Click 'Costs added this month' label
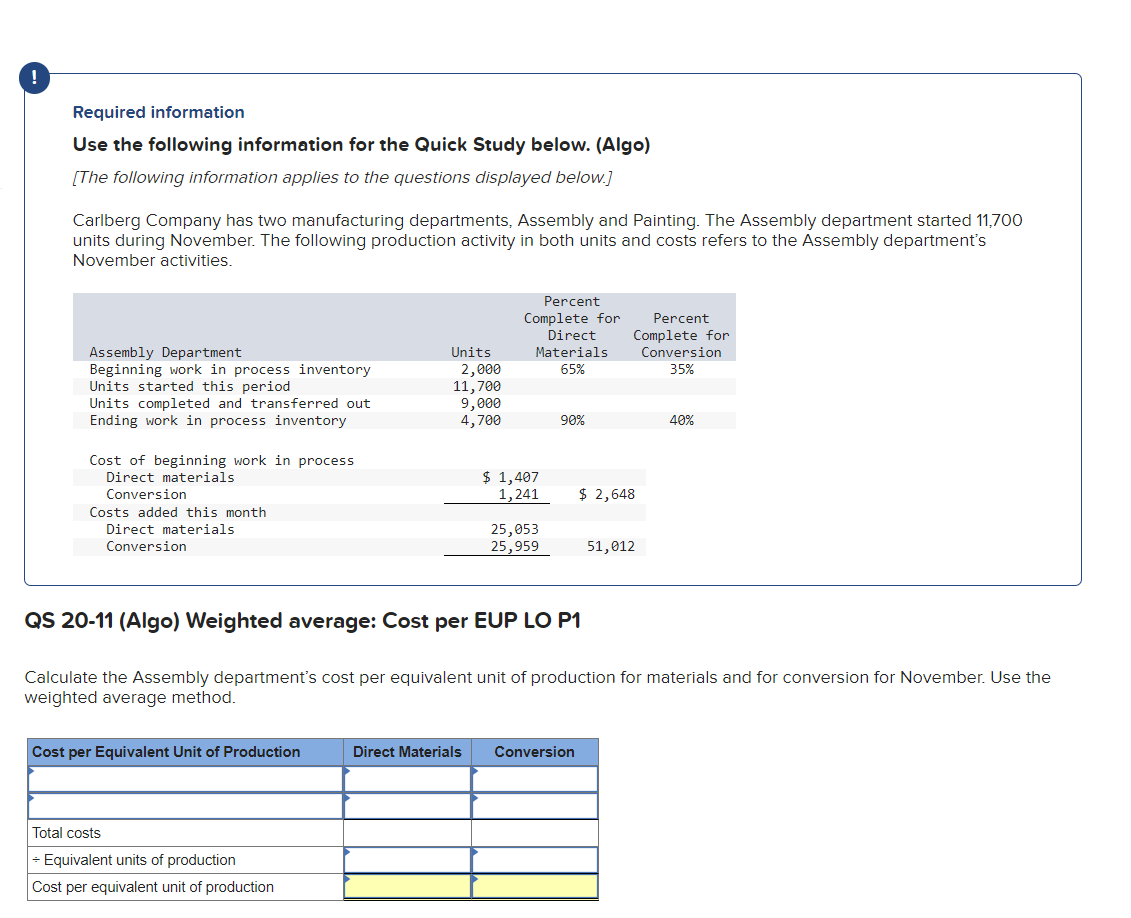 click(178, 513)
